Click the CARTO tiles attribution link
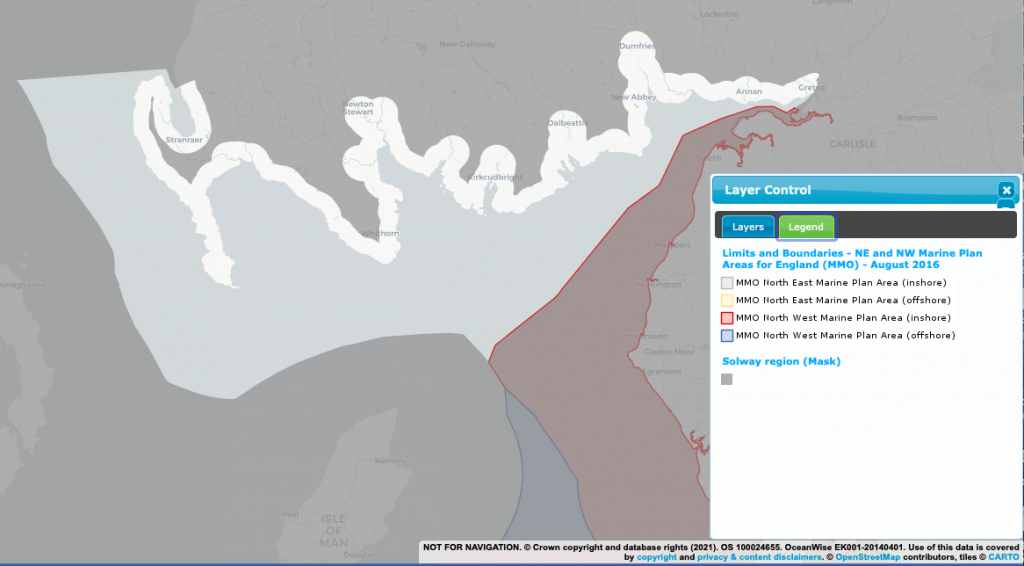1024x566 pixels. [x=1003, y=557]
